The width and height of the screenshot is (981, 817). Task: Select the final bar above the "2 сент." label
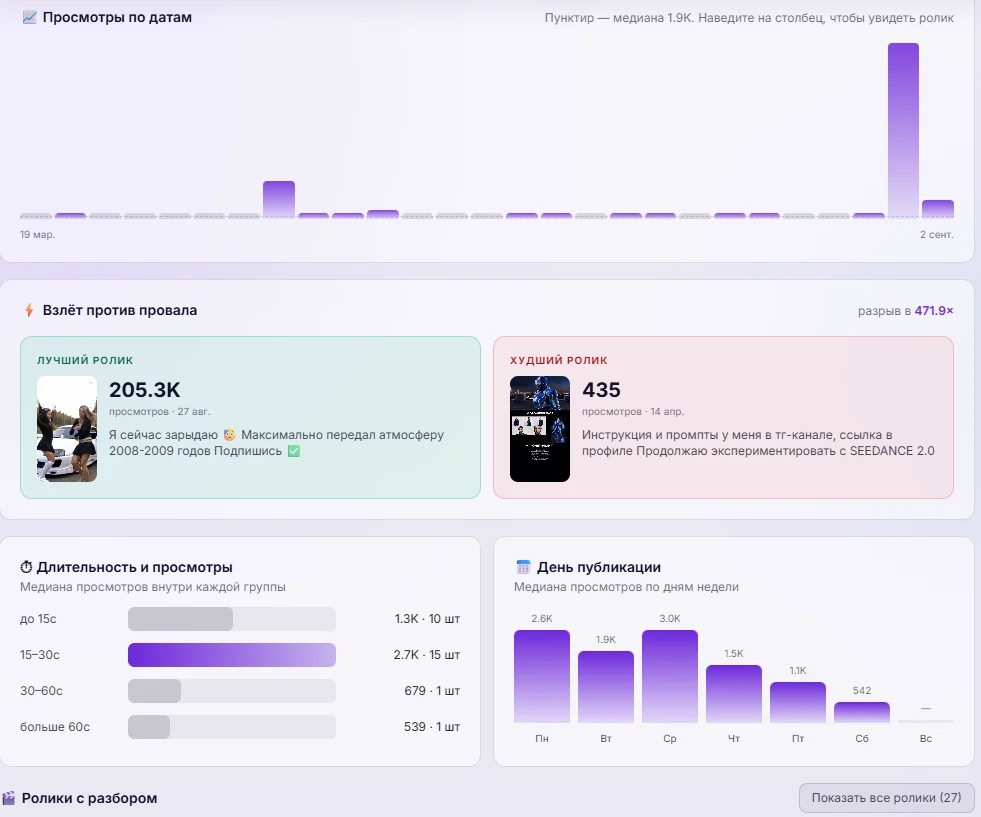[938, 208]
